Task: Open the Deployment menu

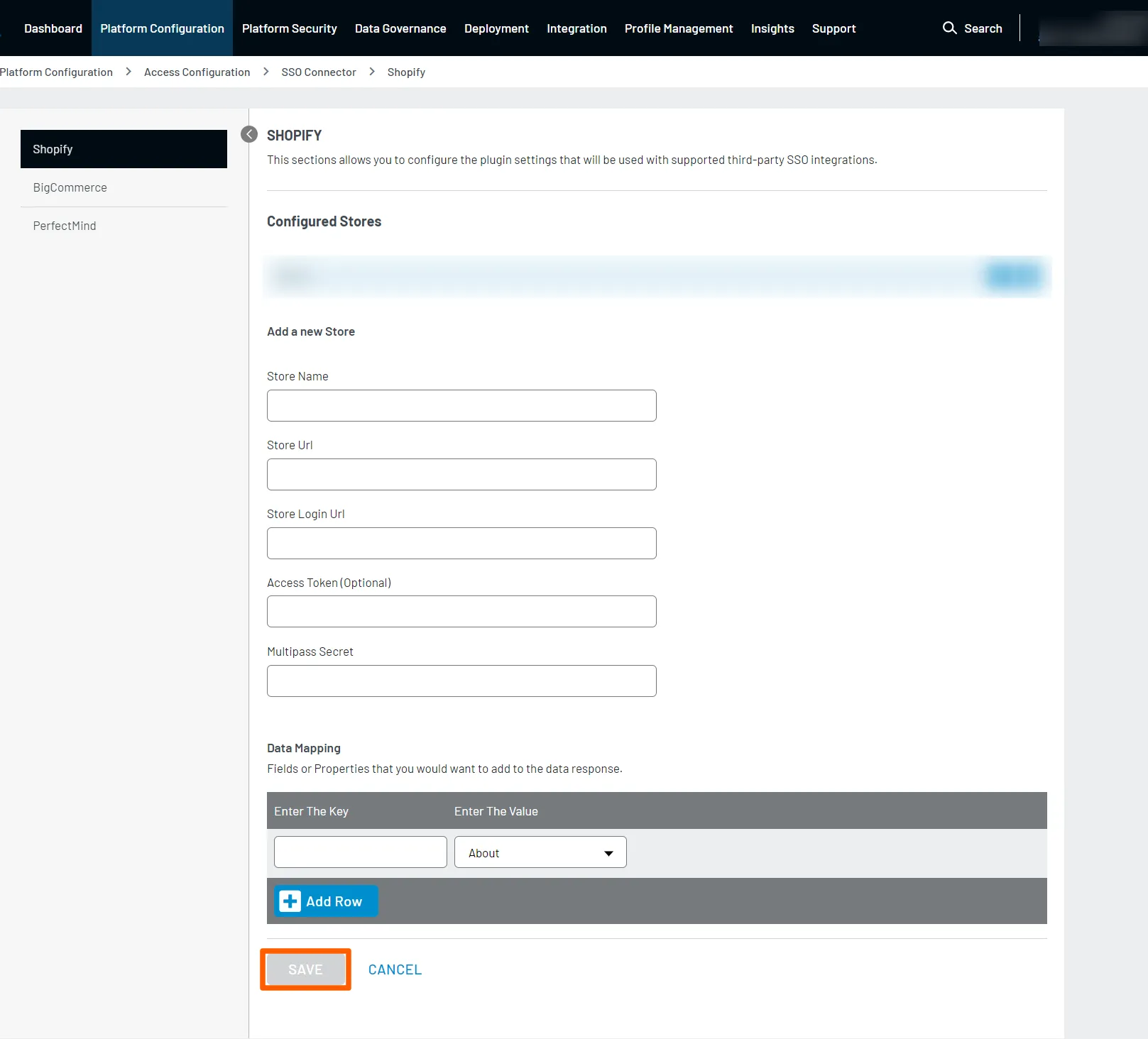Action: coord(496,28)
